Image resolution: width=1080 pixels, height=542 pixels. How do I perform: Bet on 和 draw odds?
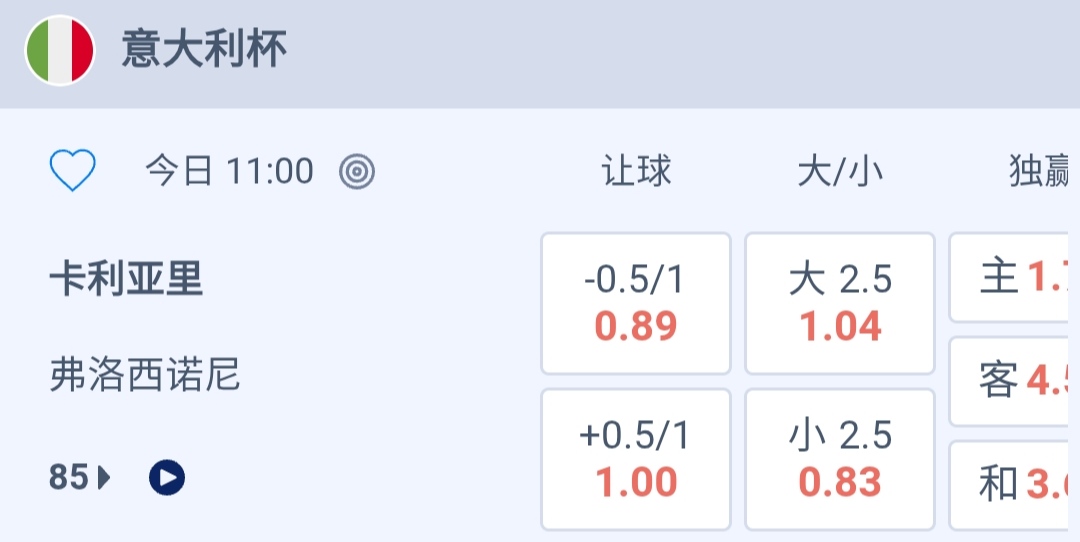1014,485
